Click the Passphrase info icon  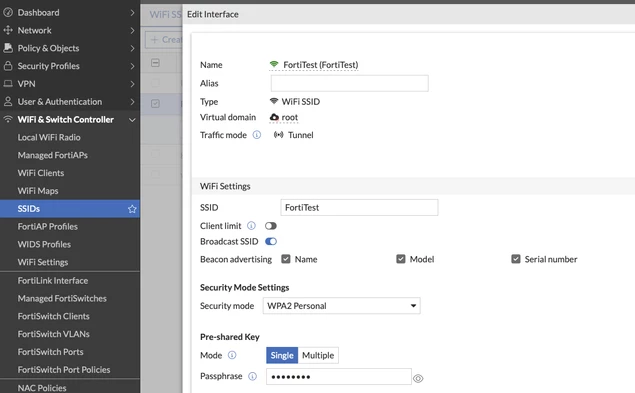pos(252,376)
